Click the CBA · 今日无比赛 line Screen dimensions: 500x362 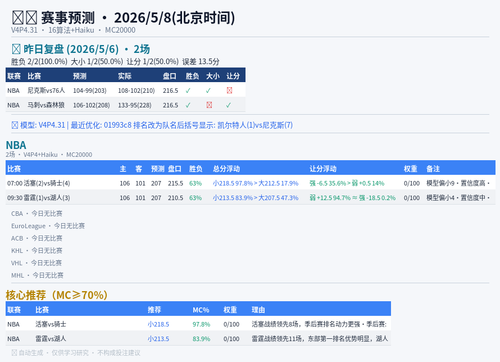point(37,214)
